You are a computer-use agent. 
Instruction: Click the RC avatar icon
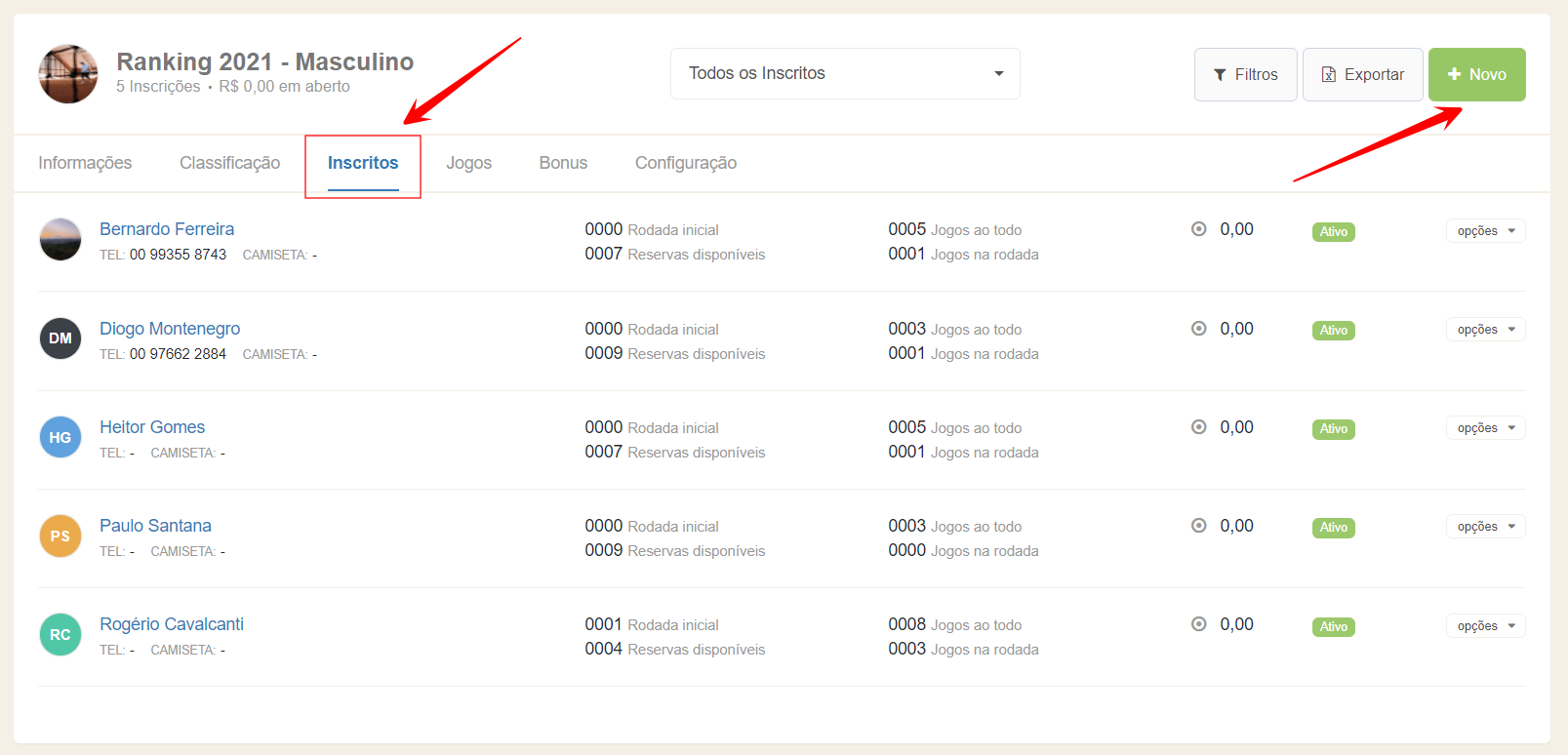click(x=60, y=634)
